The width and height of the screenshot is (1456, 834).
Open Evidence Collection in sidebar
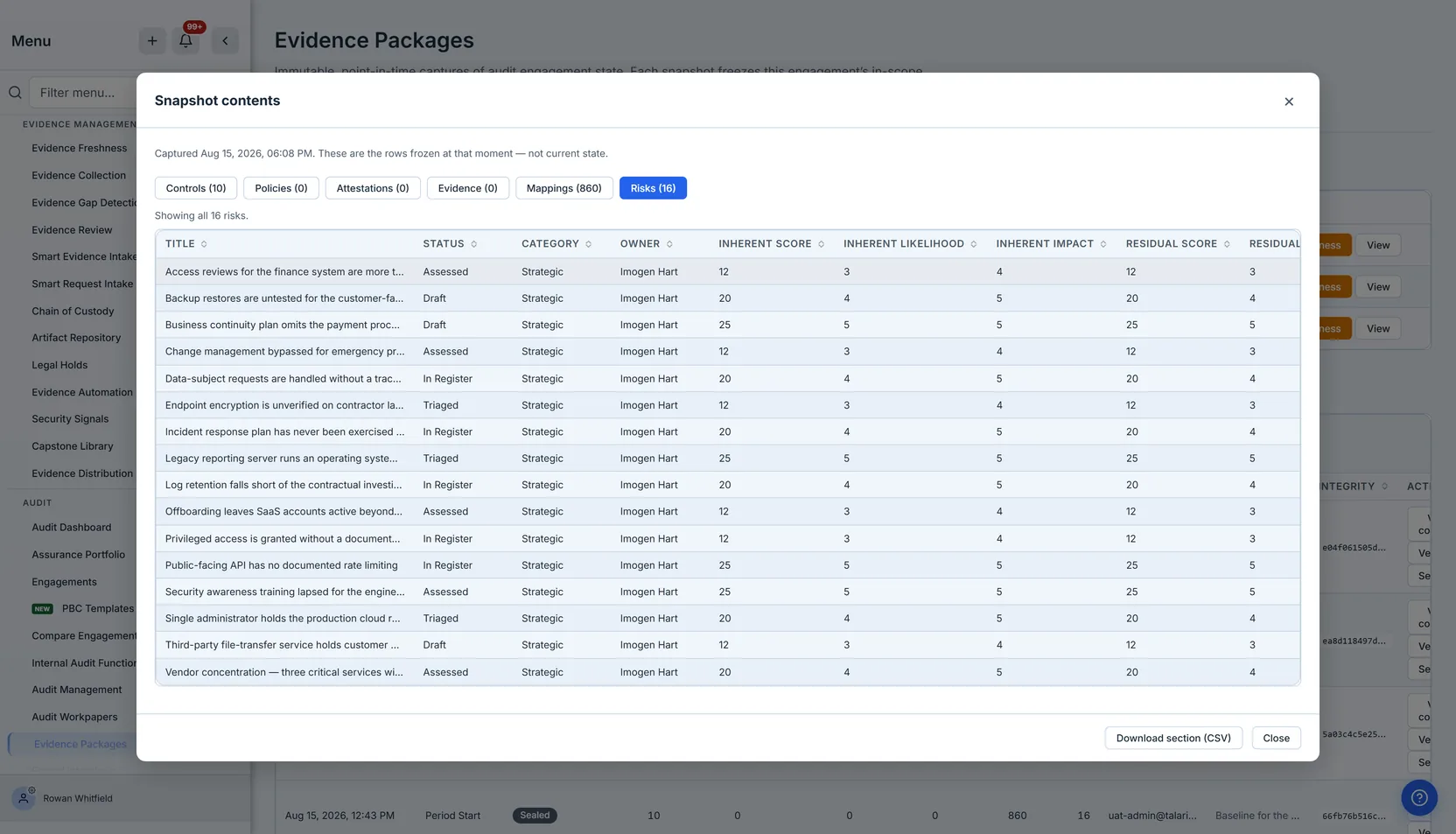(79, 175)
